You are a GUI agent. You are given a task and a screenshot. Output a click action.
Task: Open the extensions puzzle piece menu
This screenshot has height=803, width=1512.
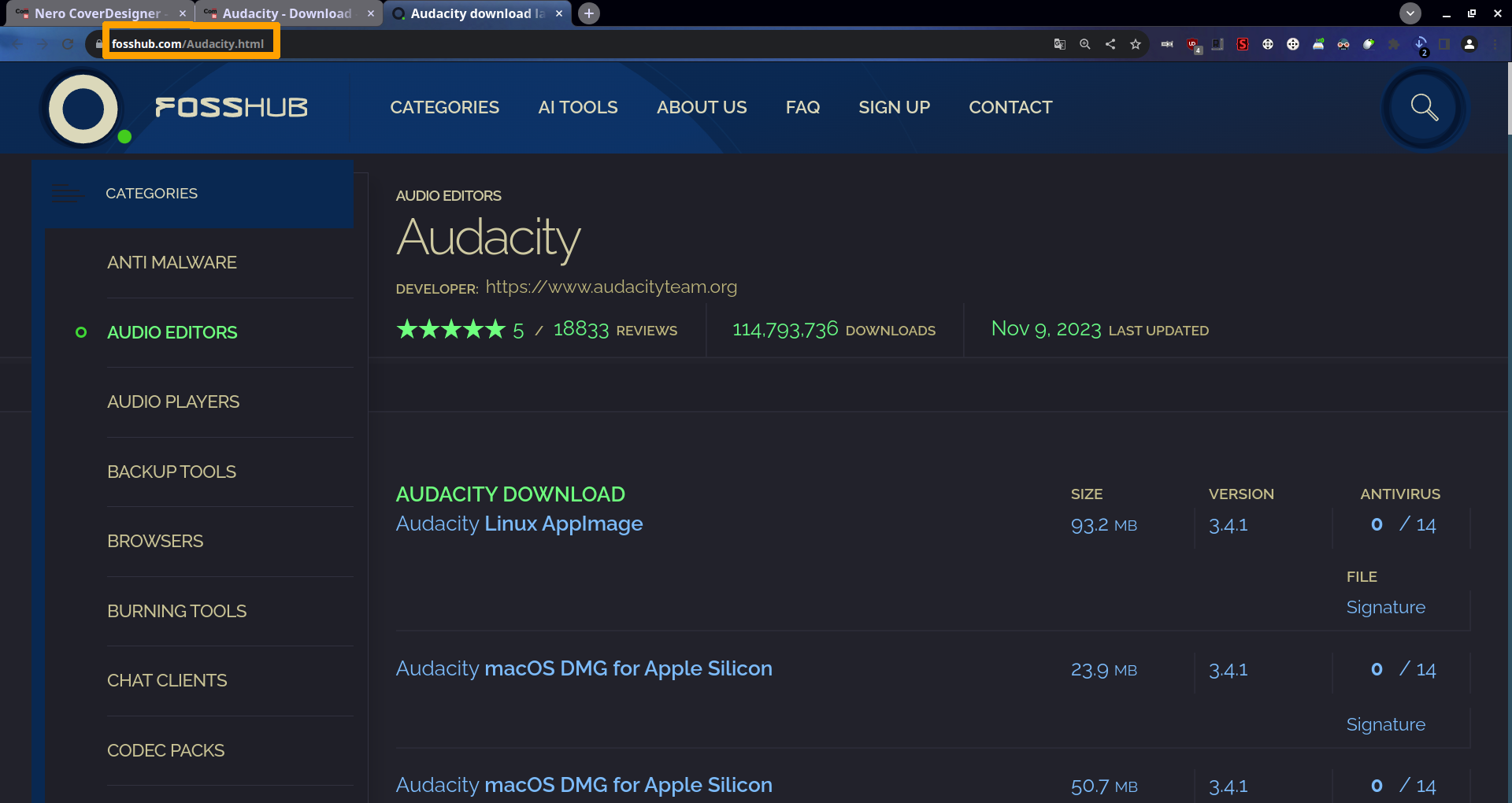pos(1394,44)
